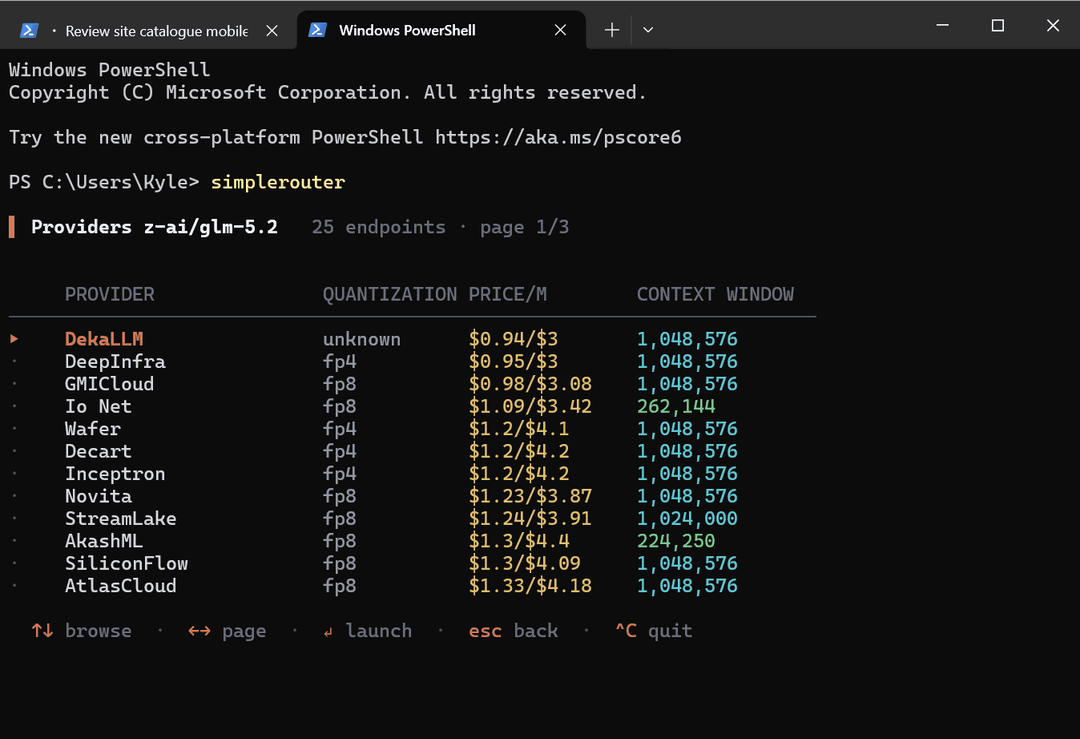Close the Windows PowerShell tab
The image size is (1080, 739).
click(560, 30)
